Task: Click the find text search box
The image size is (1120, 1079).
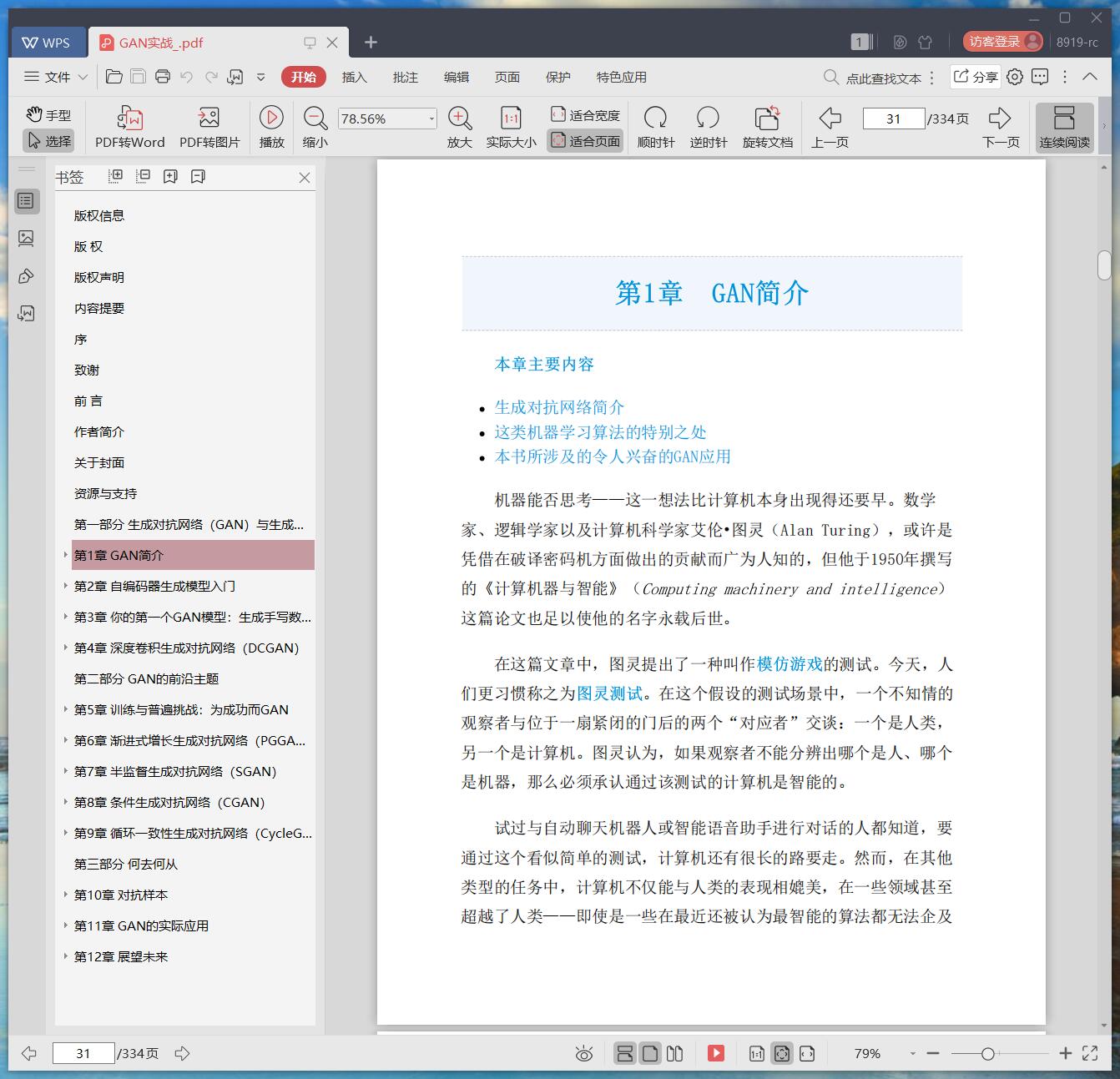Action: click(874, 78)
